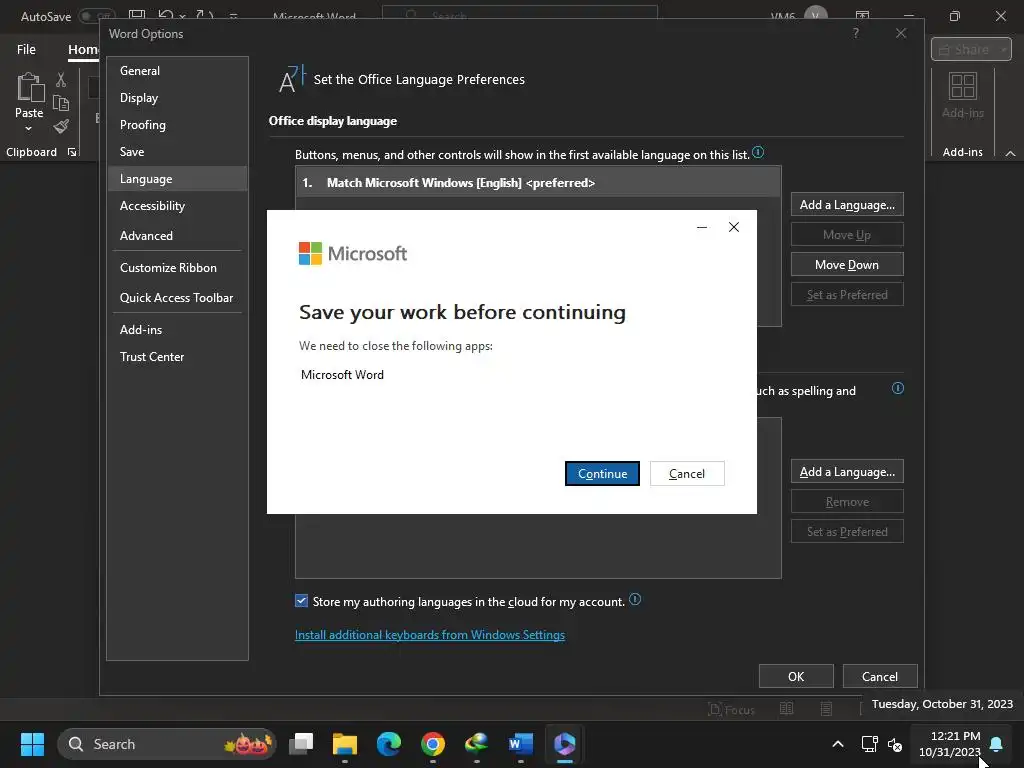Collapse the ribbon with chevron arrow
1024x768 pixels.
1010,153
